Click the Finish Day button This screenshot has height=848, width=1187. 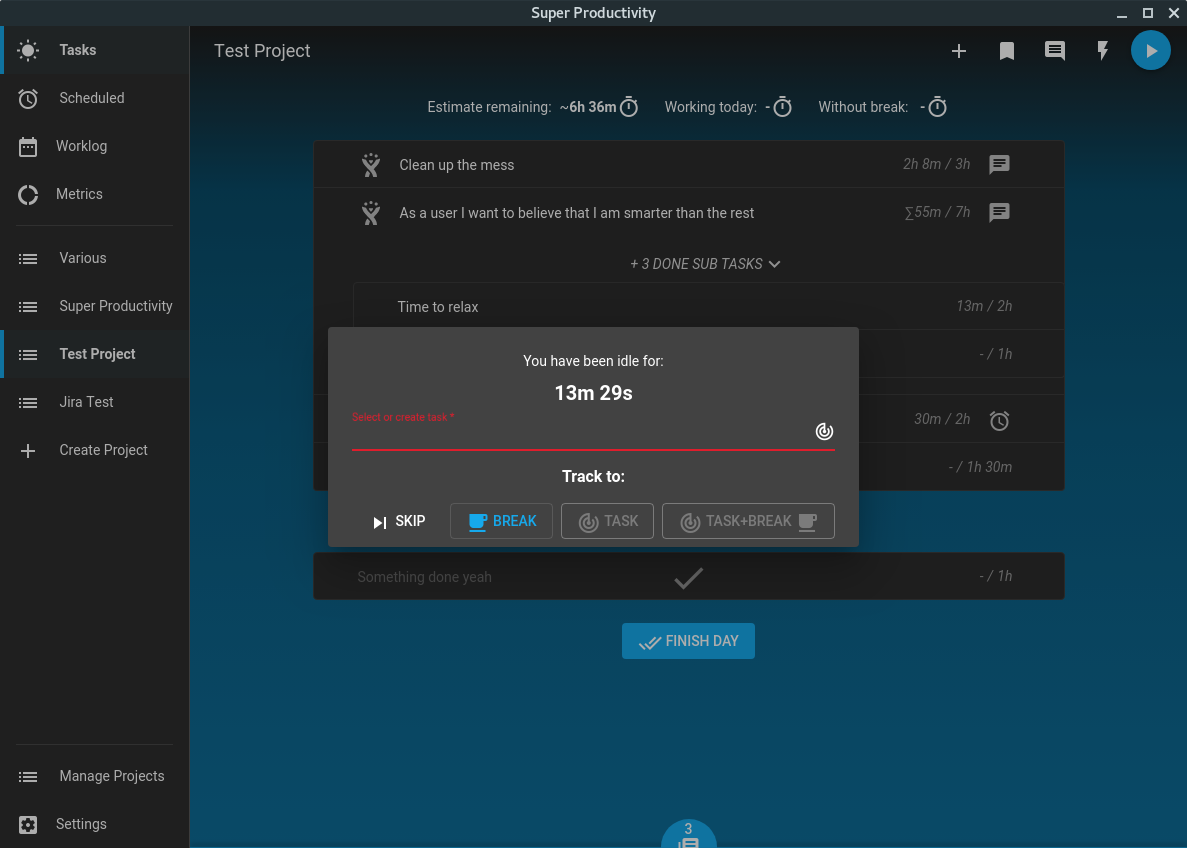click(688, 641)
